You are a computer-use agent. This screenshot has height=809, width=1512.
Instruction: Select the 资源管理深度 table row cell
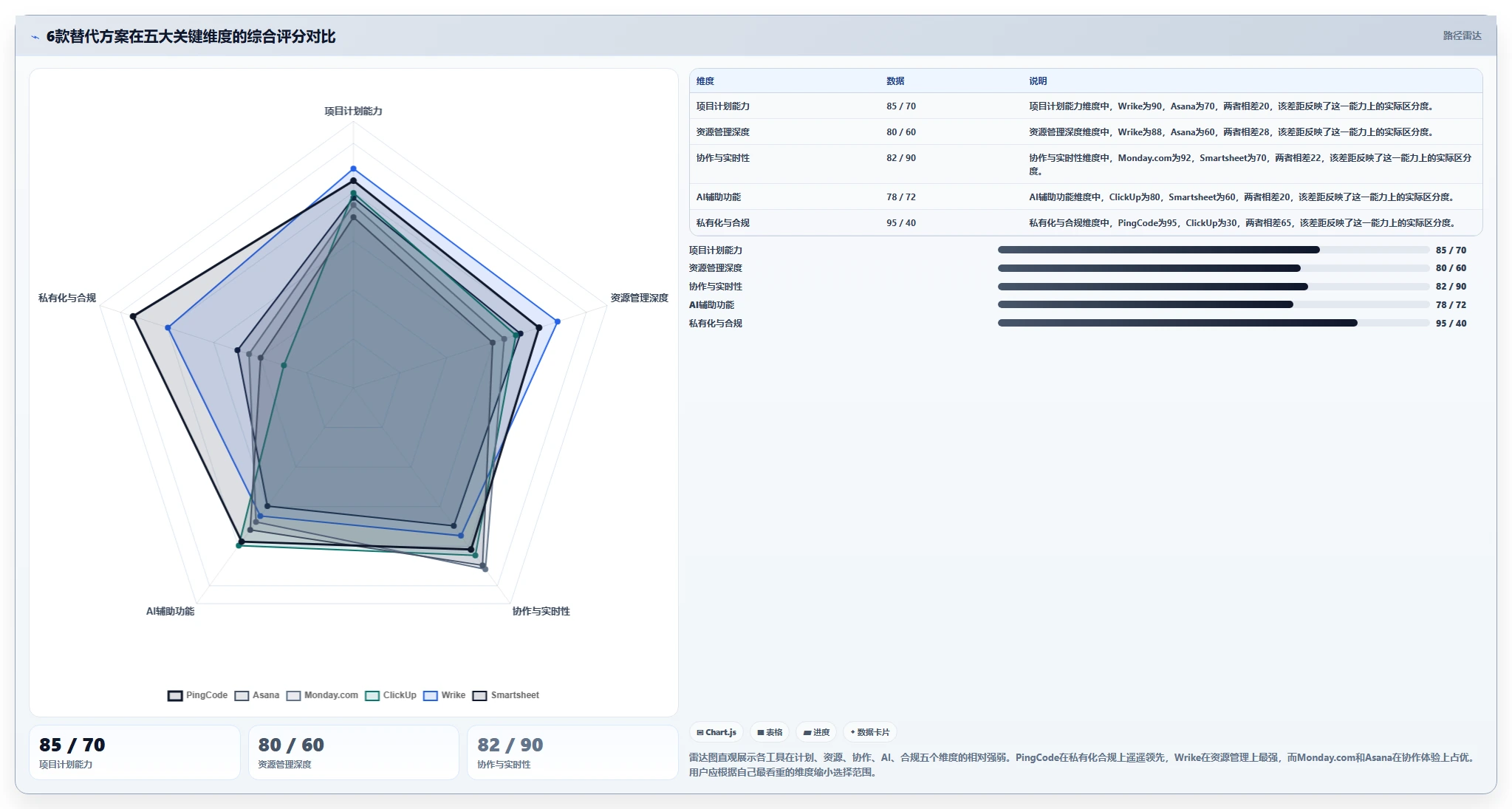click(722, 132)
